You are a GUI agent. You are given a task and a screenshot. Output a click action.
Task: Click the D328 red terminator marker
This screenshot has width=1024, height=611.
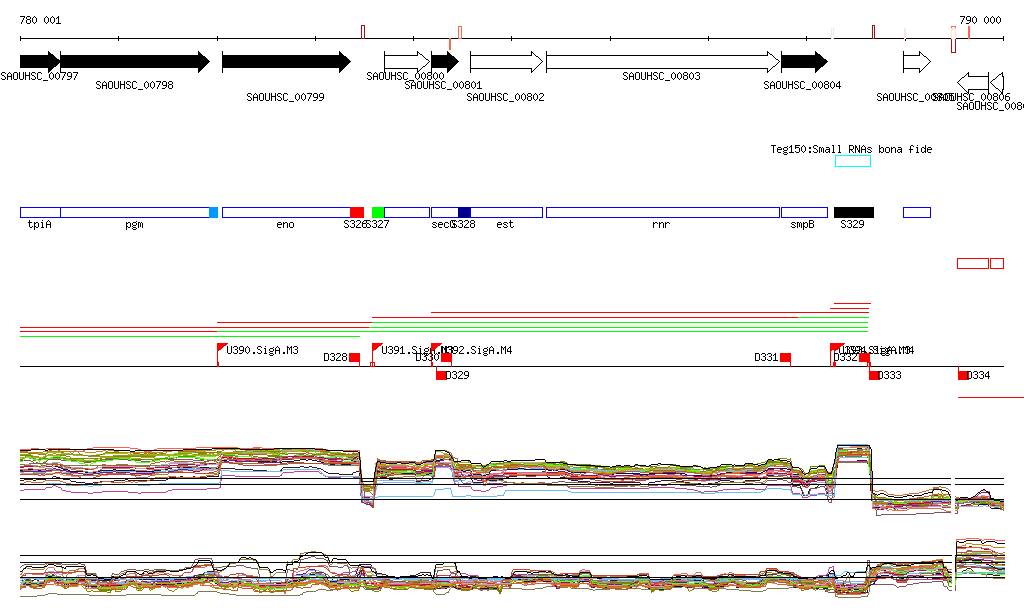click(354, 358)
